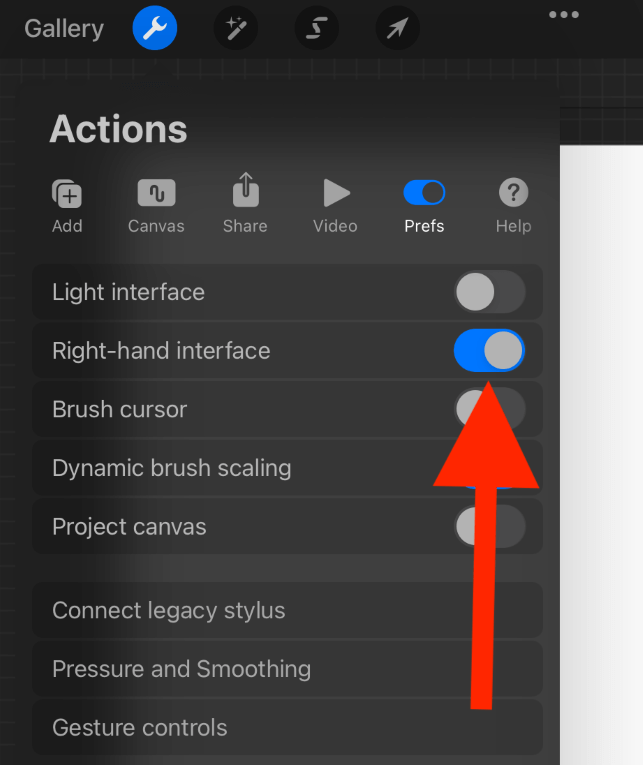Turn off Right-hand interface switch
The width and height of the screenshot is (643, 765).
[489, 351]
